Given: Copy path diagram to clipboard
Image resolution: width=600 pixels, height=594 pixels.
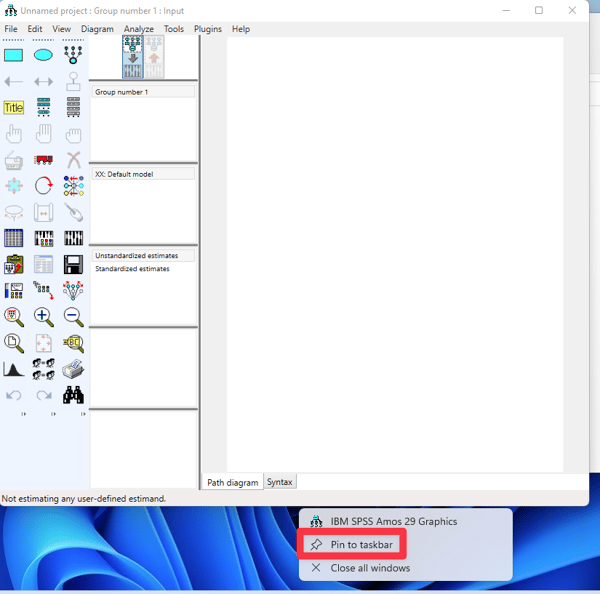Looking at the screenshot, I should point(14,264).
